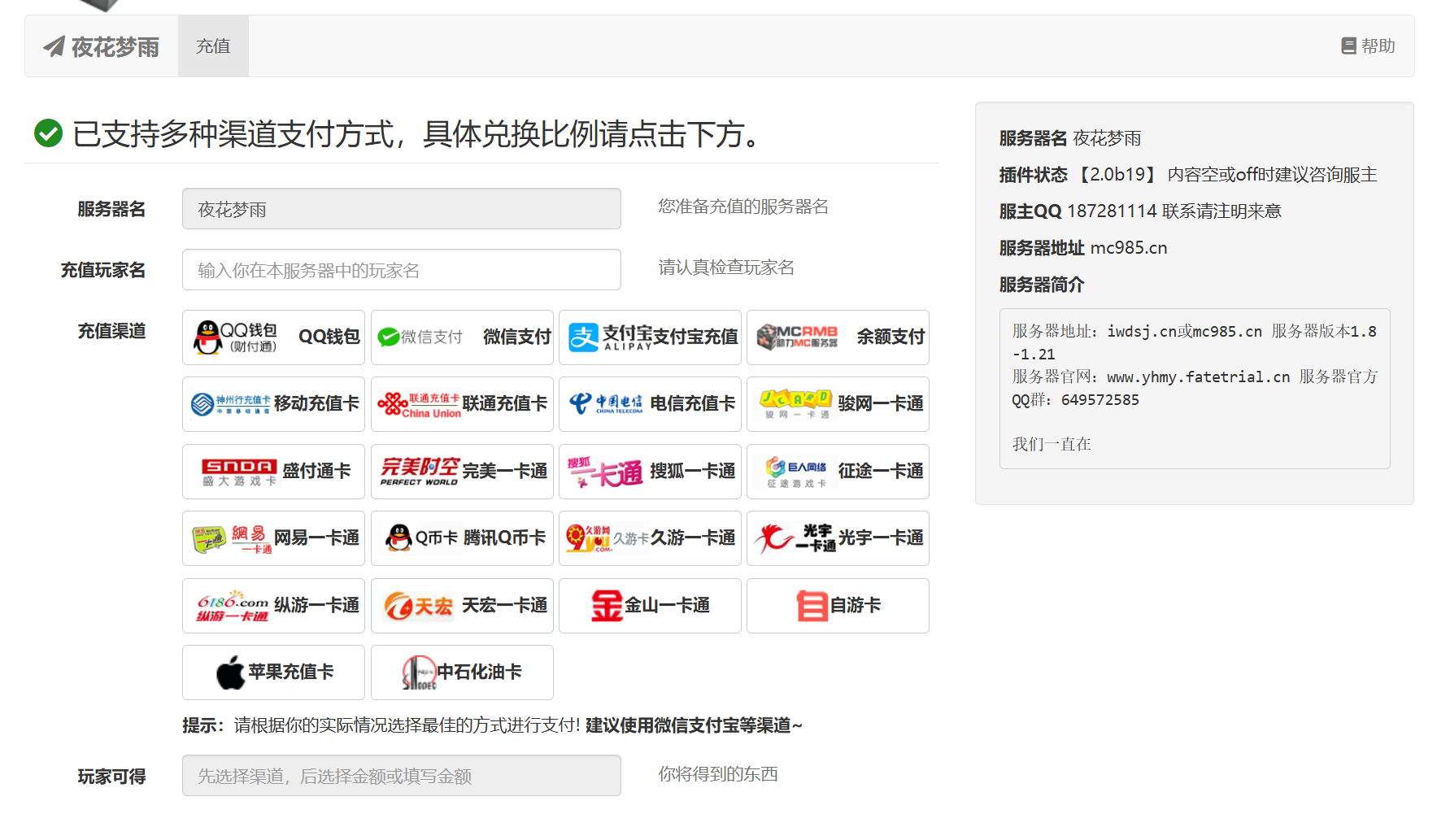Select QQ钱包 payment channel

coord(273,337)
